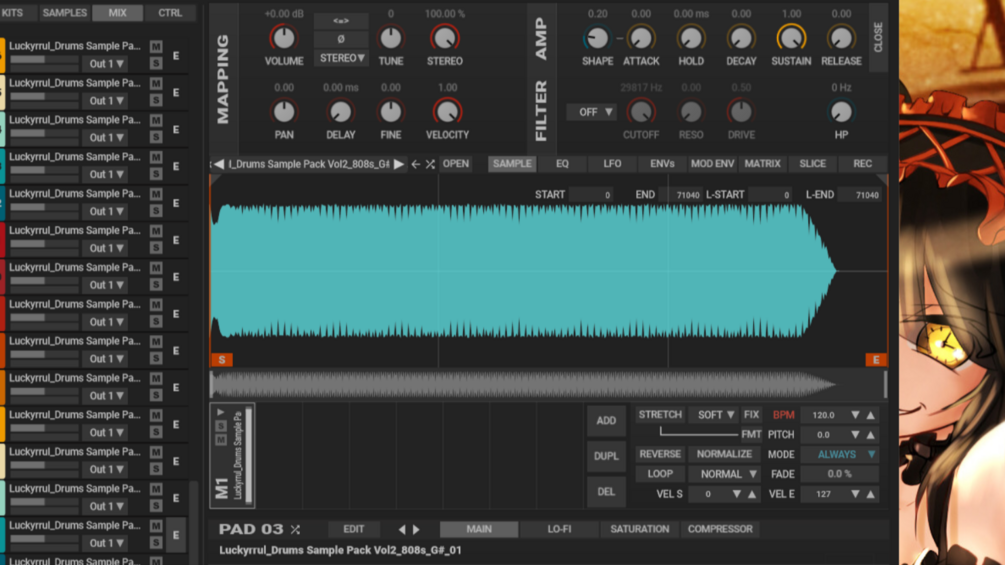Click the amp RELEASE knob
Viewport: 1005px width, 565px height.
(841, 38)
